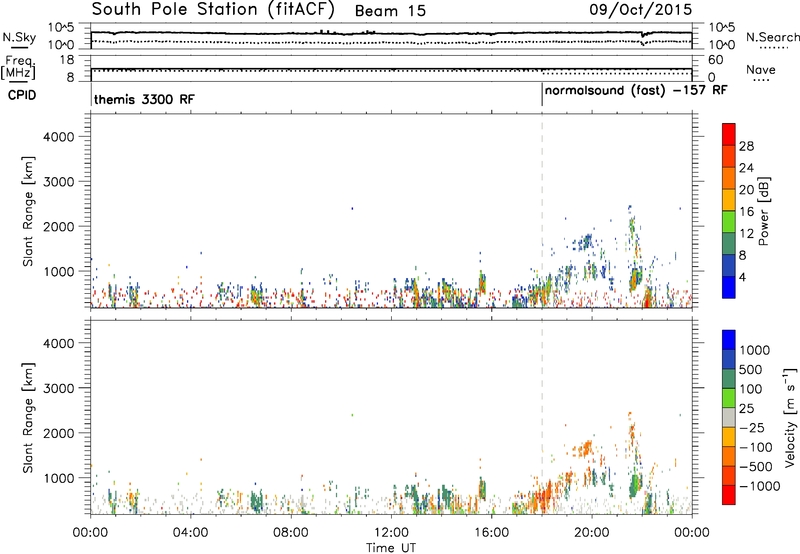Click the '20:00' time axis tick label
800x554 pixels.
[x=592, y=533]
